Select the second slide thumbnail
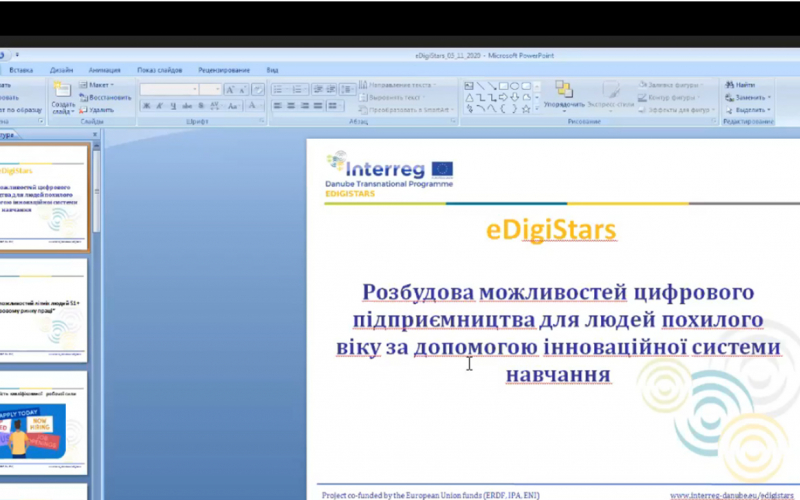The height and width of the screenshot is (500, 800). coord(43,310)
